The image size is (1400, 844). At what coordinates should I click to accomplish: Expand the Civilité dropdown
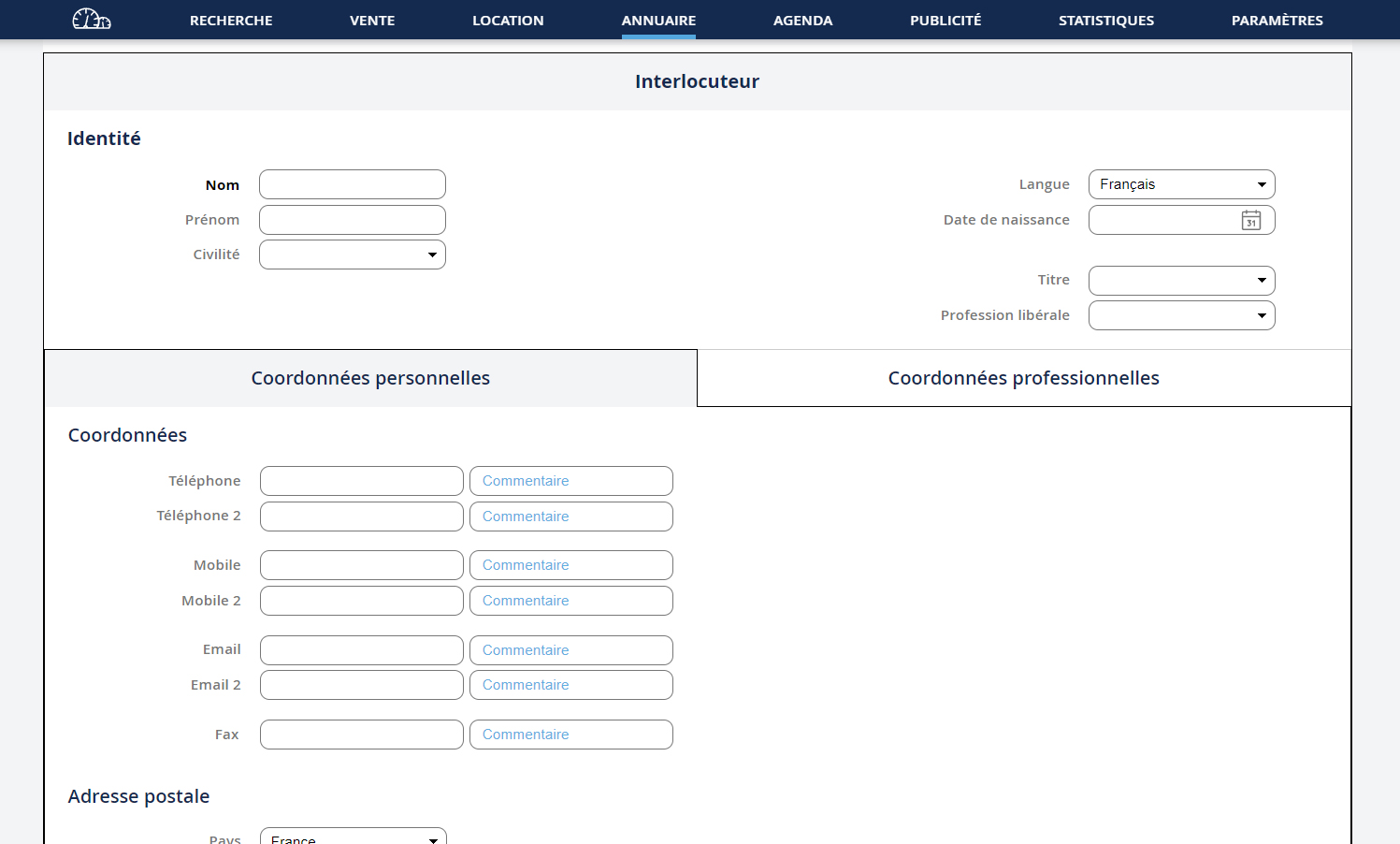click(x=353, y=255)
